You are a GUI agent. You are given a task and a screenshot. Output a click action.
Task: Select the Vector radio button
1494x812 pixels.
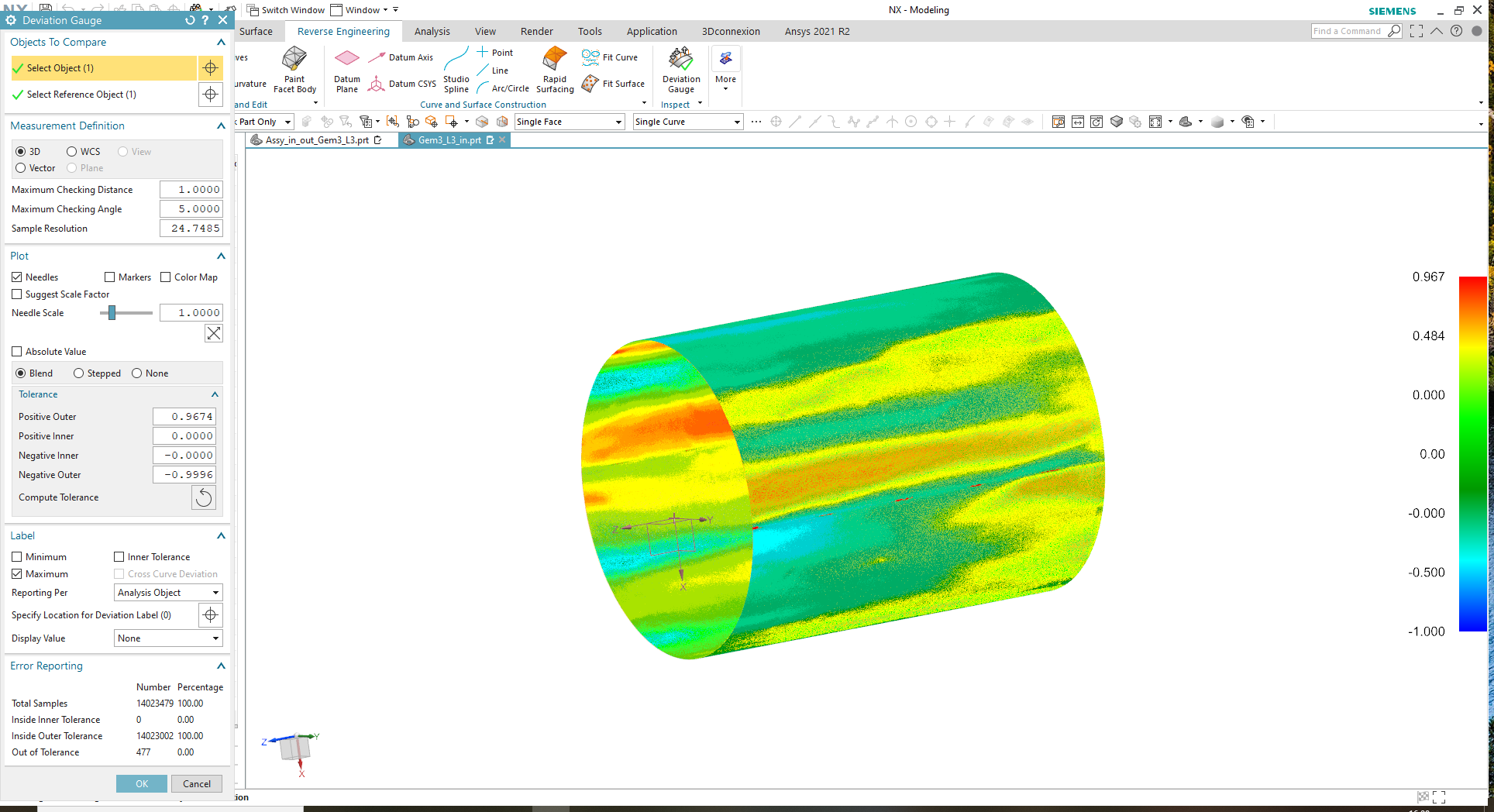point(21,168)
